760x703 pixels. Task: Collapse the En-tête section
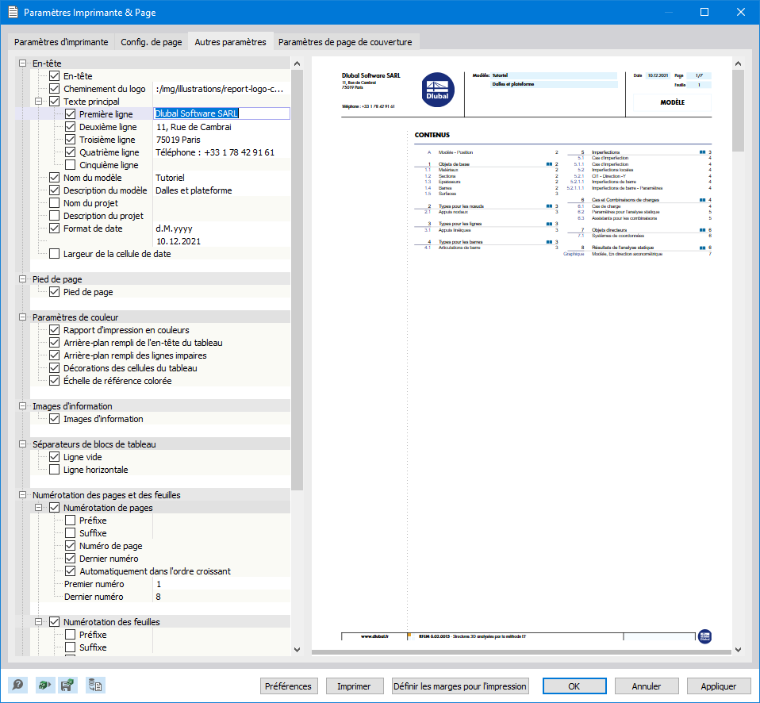pos(22,63)
